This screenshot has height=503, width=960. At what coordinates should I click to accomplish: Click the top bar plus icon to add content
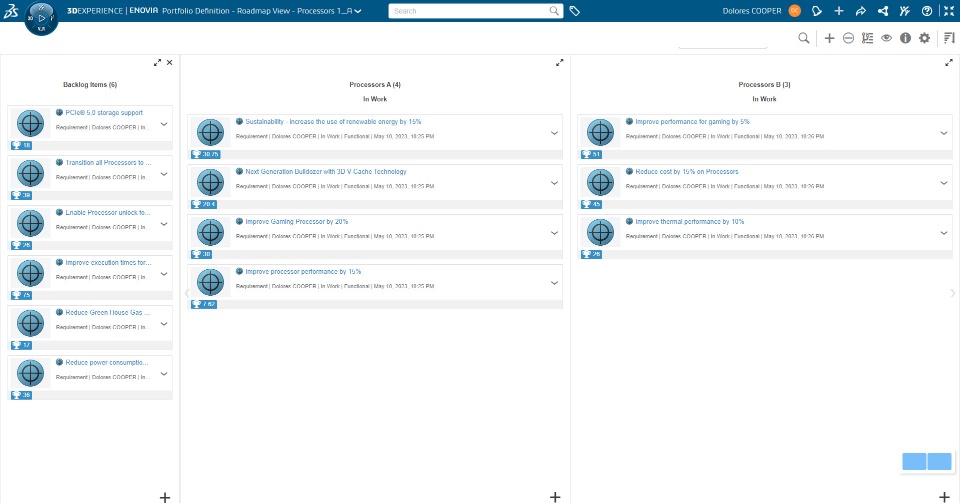click(839, 11)
